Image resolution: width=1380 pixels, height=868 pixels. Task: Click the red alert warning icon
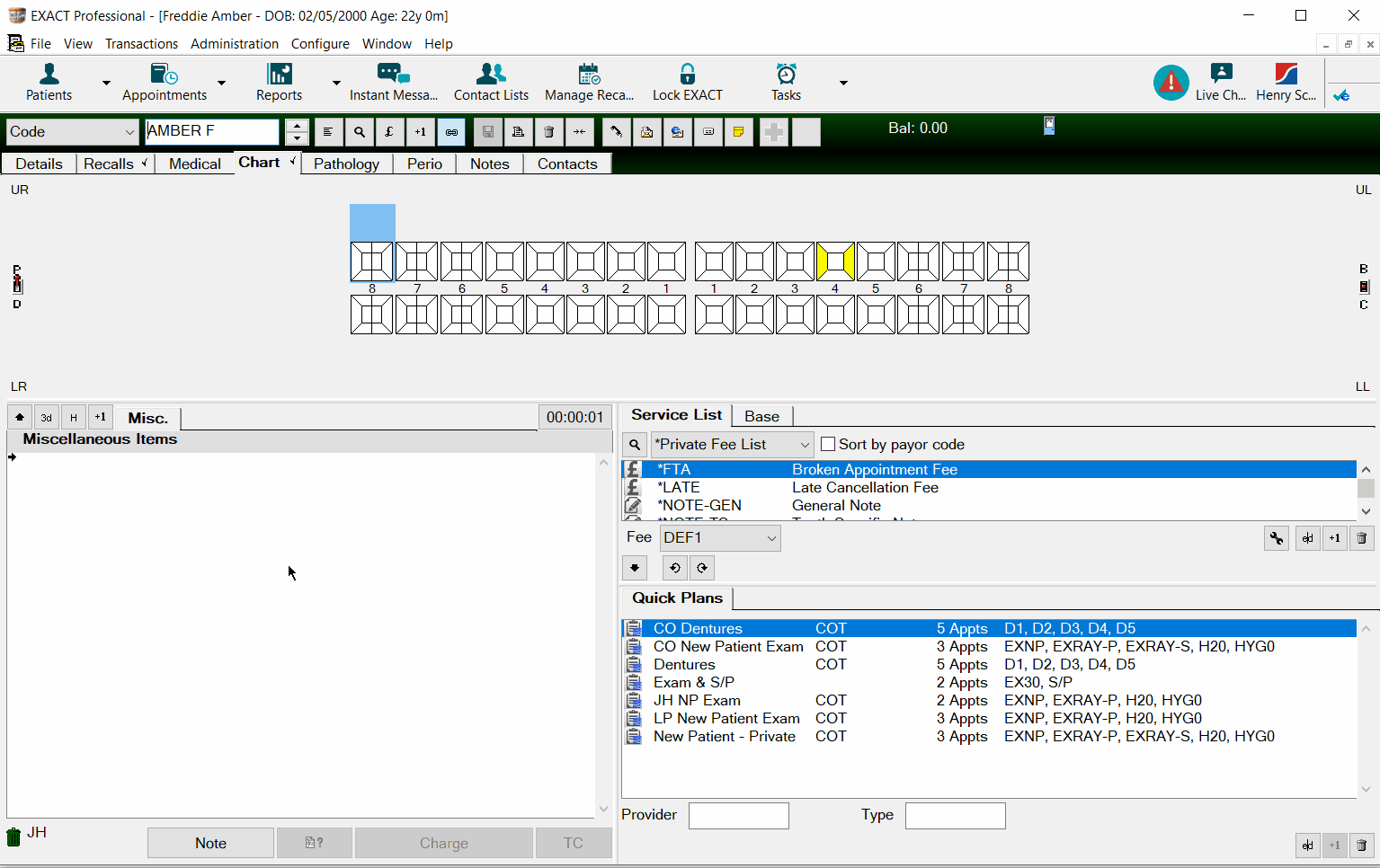coord(1171,83)
